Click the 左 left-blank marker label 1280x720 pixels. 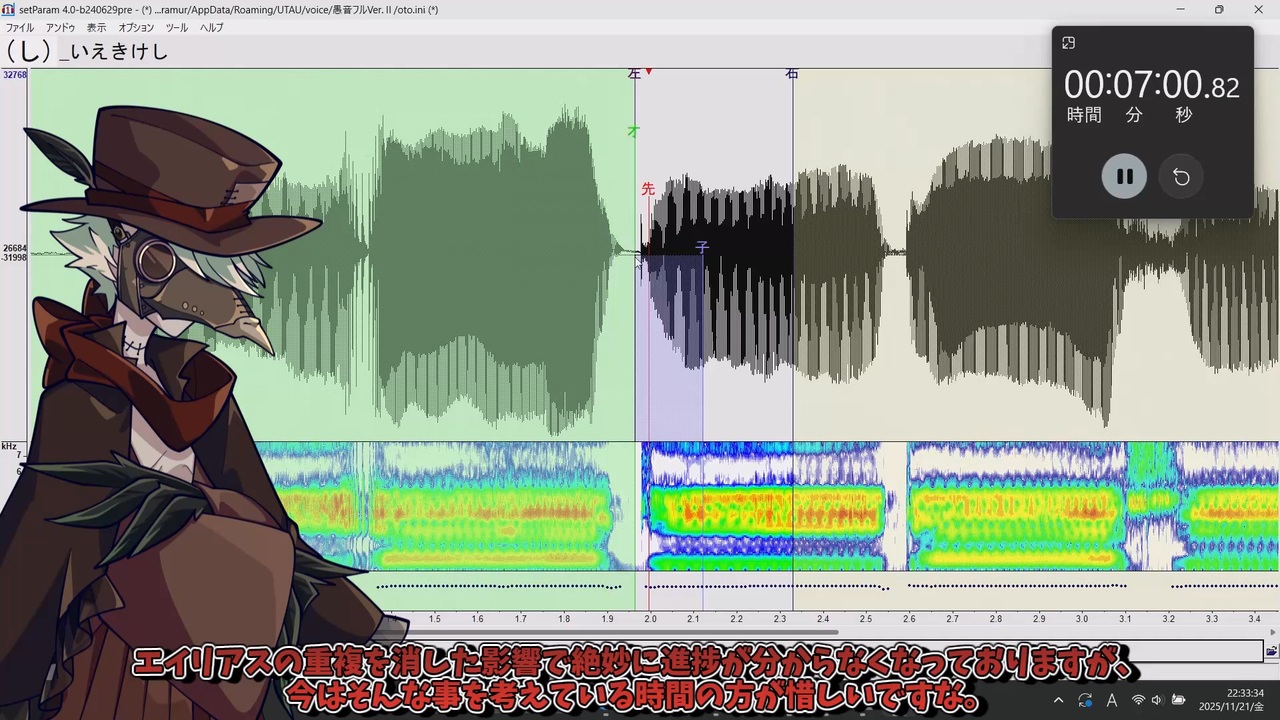click(634, 74)
